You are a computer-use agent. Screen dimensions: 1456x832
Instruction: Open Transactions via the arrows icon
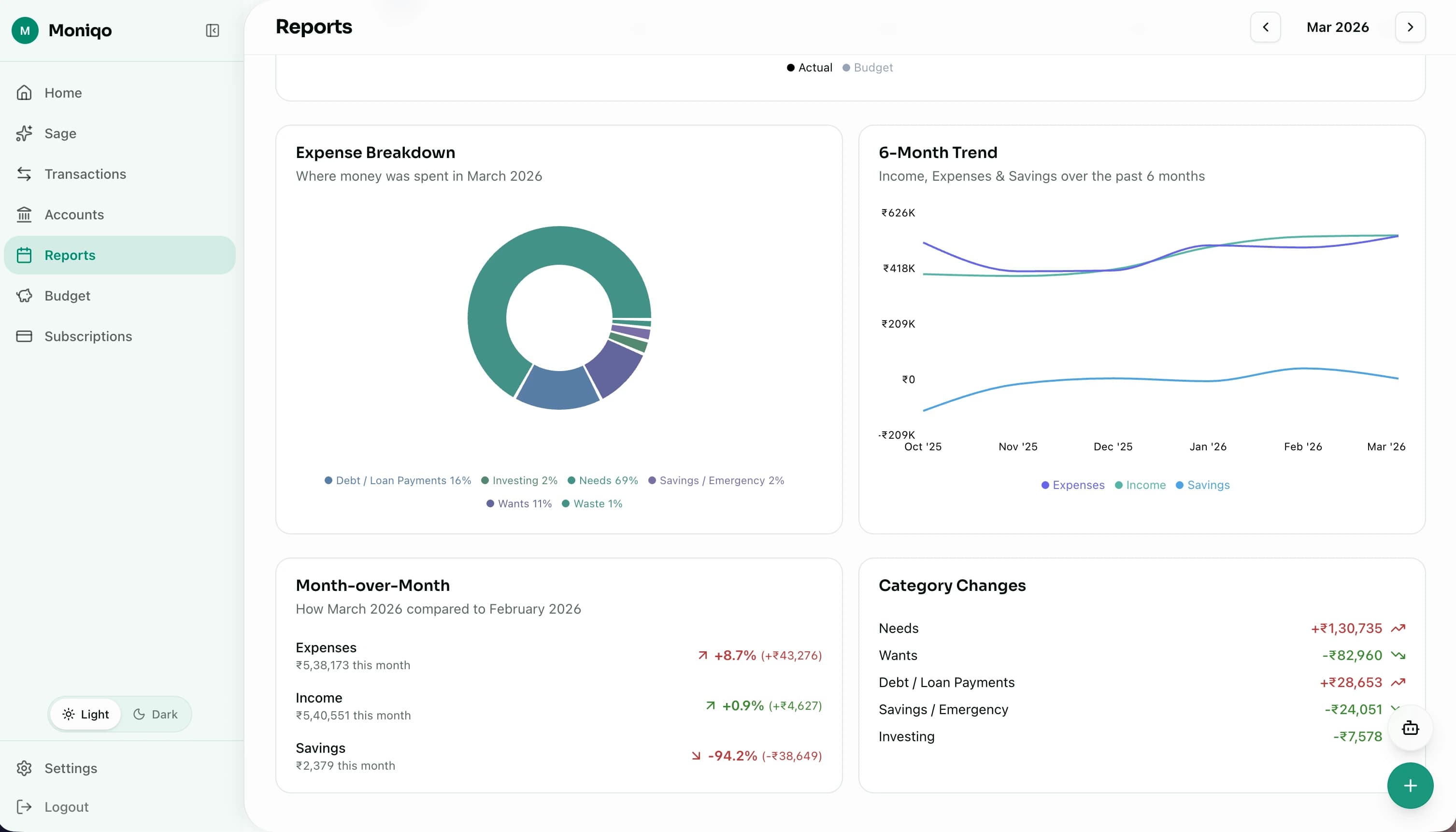click(x=25, y=174)
